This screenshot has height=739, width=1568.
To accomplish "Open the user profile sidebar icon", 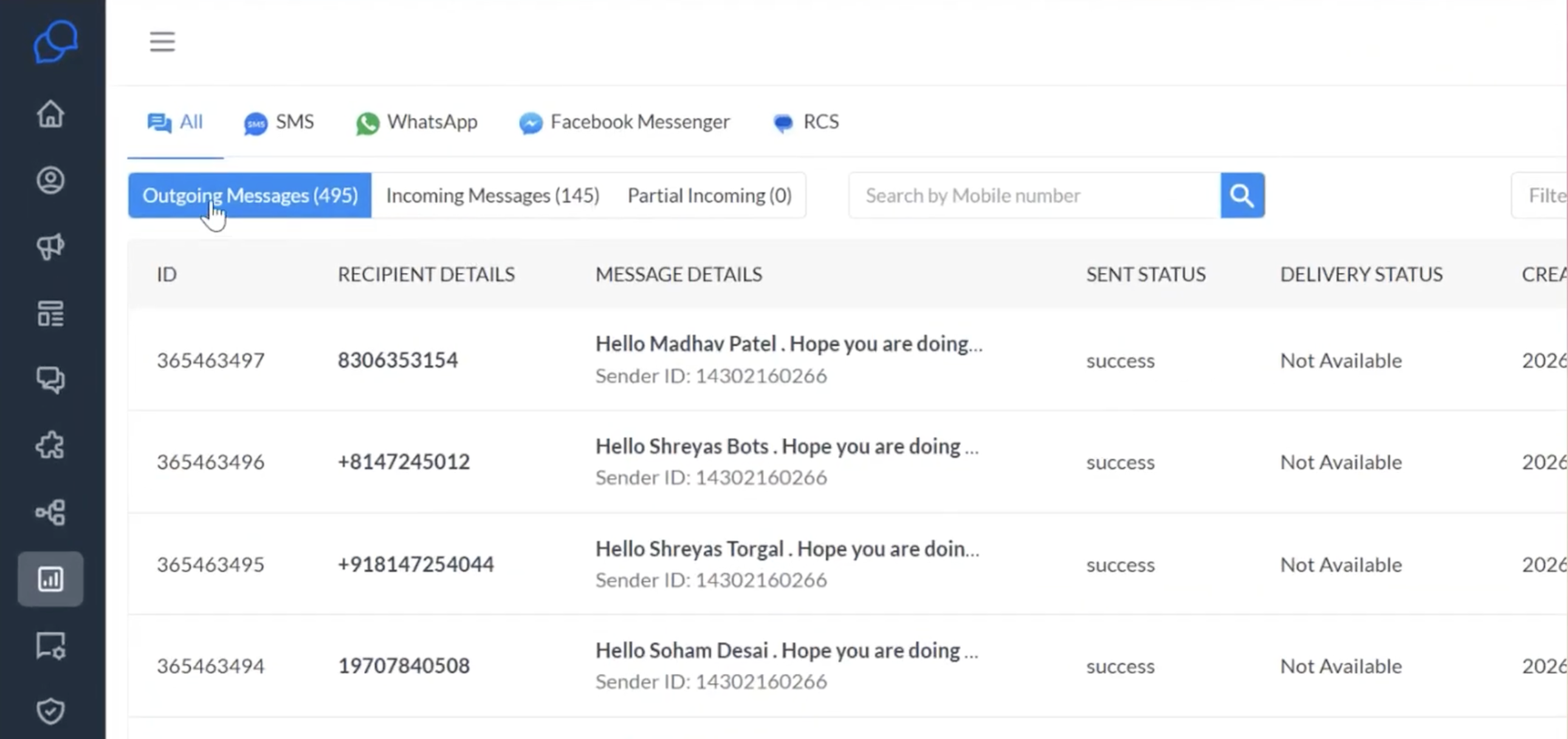I will click(x=50, y=180).
